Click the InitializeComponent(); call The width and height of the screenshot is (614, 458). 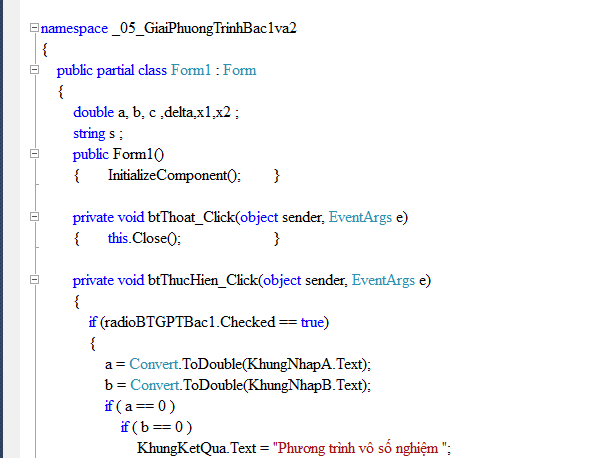[175, 175]
